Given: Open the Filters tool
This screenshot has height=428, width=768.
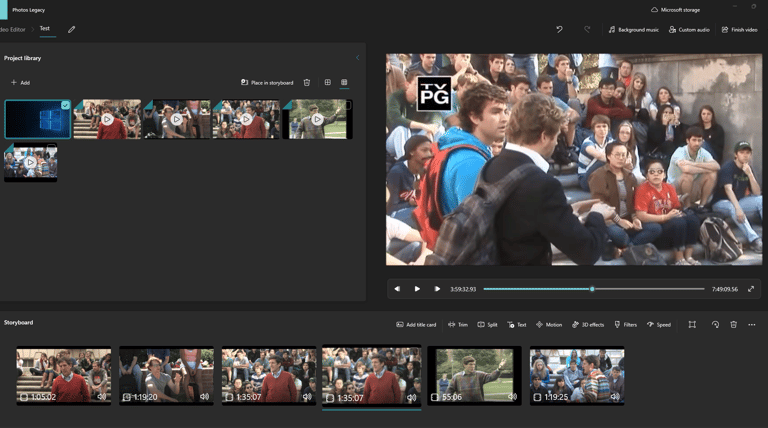Looking at the screenshot, I should [625, 325].
